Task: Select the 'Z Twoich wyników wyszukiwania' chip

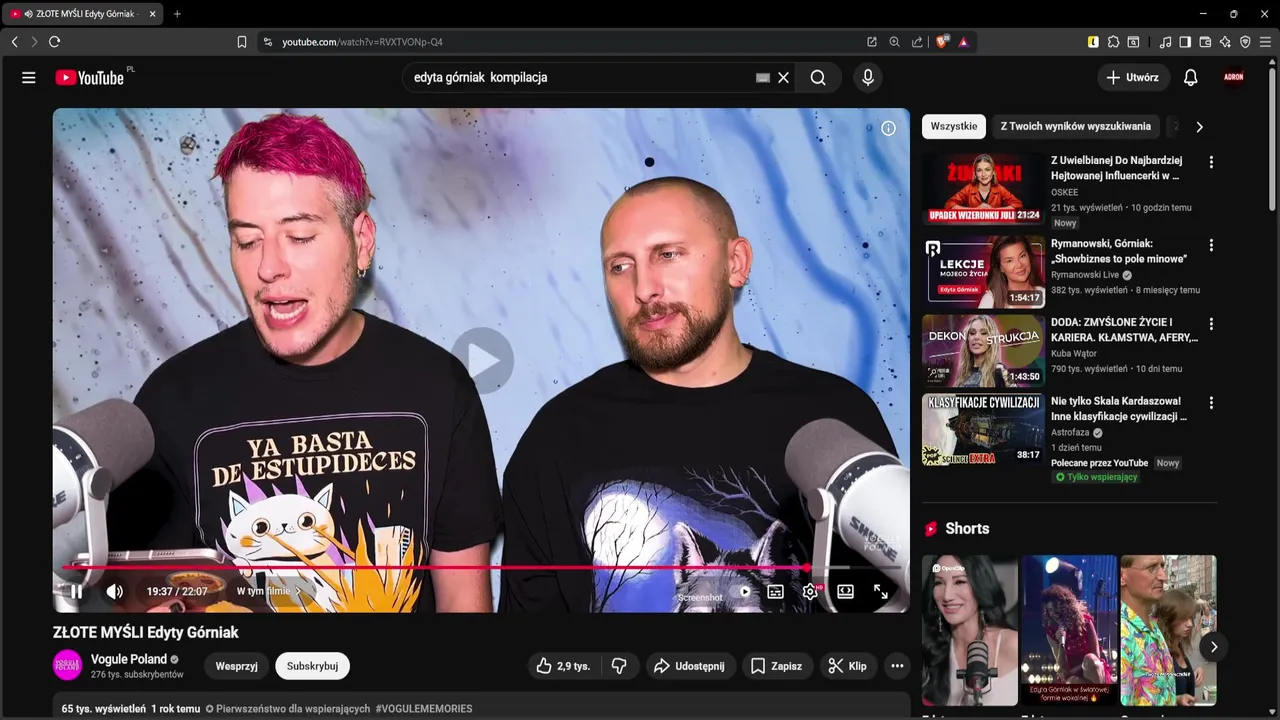Action: (x=1075, y=126)
